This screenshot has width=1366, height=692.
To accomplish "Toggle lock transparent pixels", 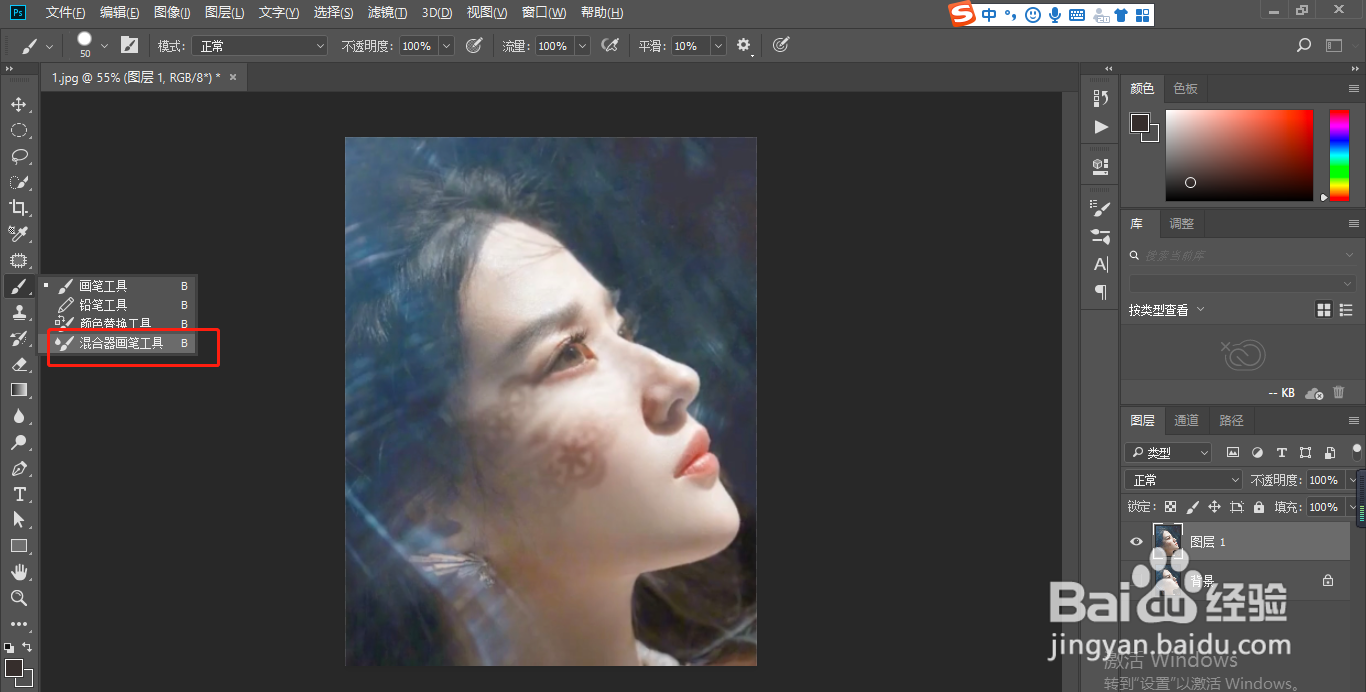I will coord(1170,507).
